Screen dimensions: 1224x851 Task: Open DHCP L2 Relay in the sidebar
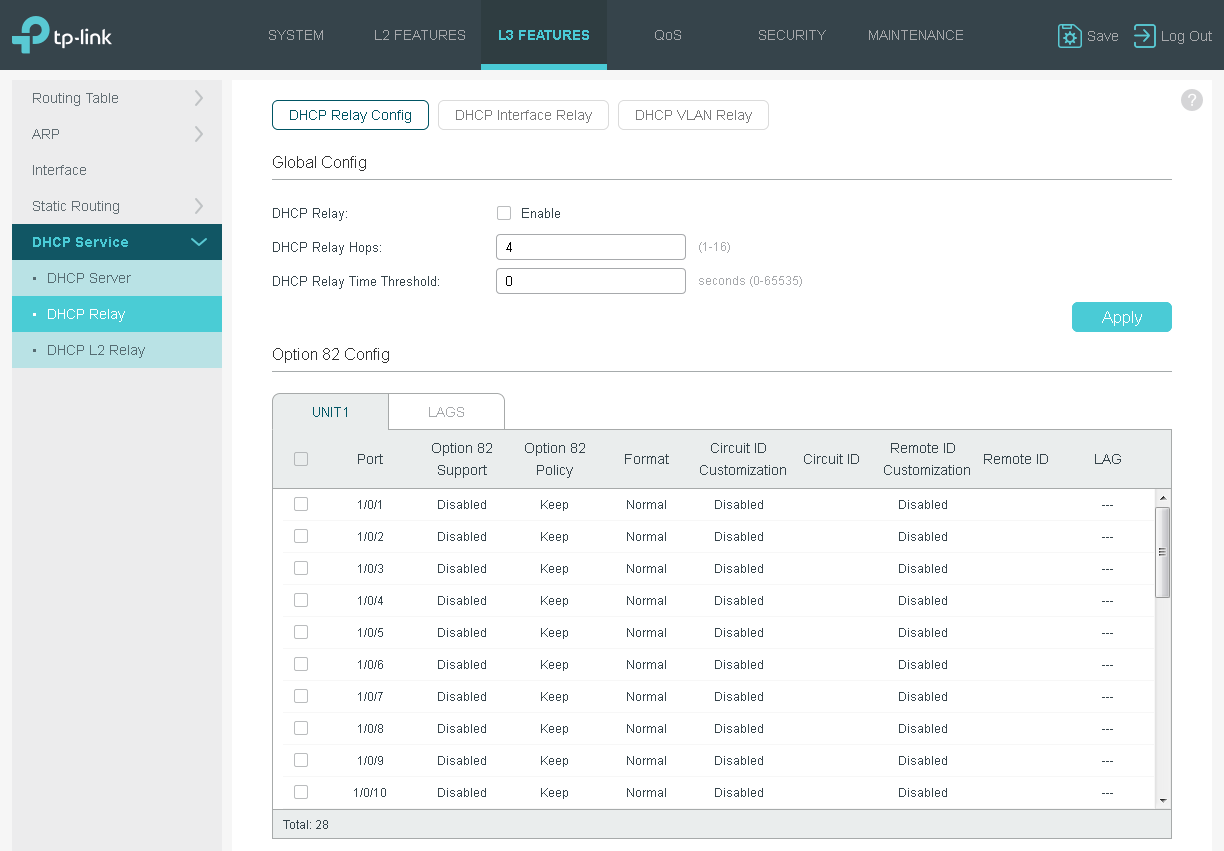point(117,350)
